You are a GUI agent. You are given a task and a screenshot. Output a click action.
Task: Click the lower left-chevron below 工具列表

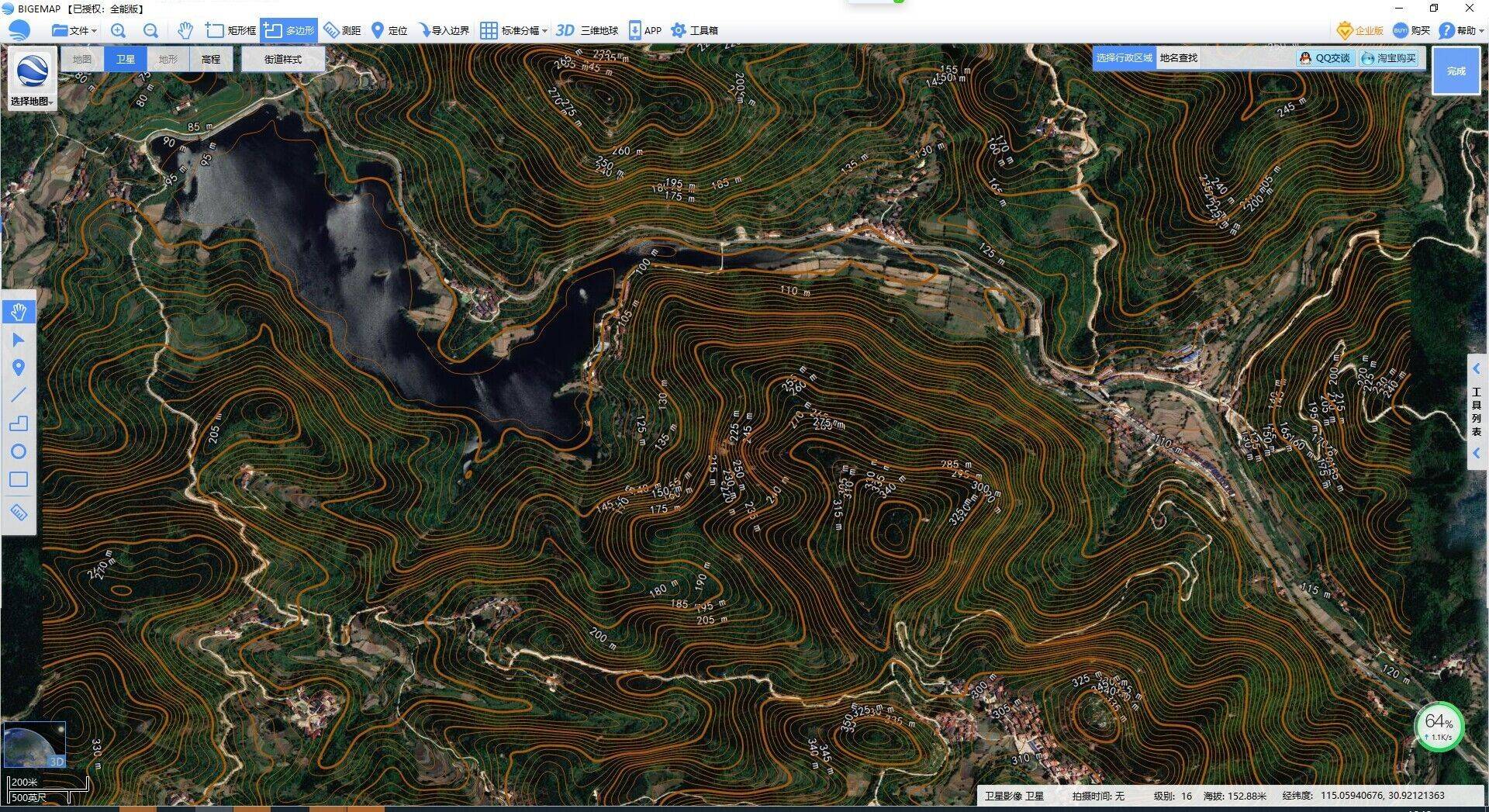coord(1477,453)
